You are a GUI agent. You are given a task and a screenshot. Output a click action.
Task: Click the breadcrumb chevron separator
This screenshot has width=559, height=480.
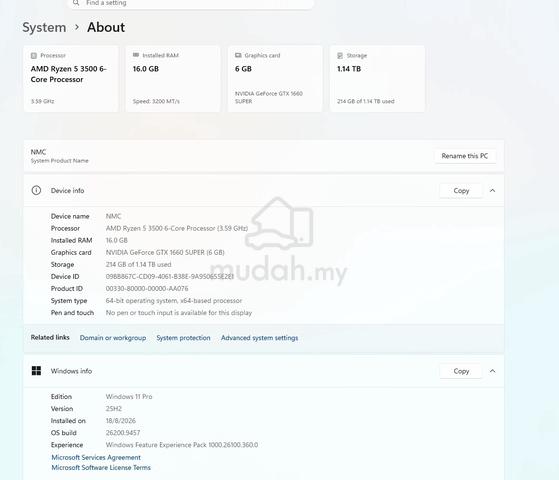point(77,27)
